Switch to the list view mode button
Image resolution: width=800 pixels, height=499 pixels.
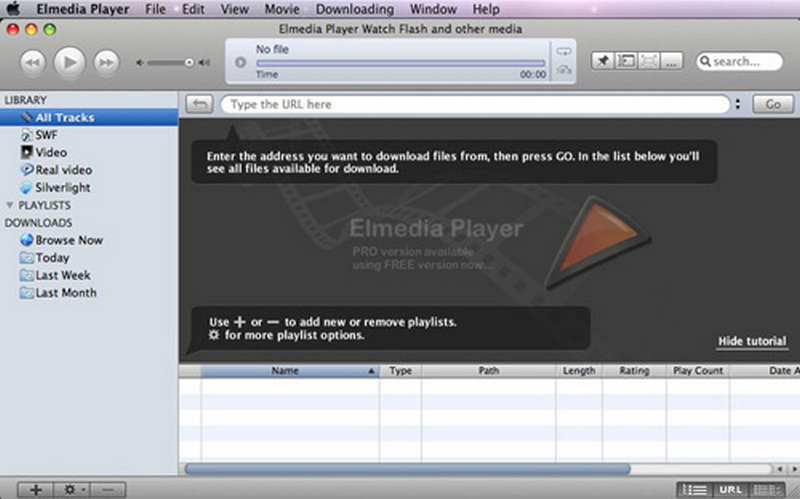pyautogui.click(x=695, y=490)
